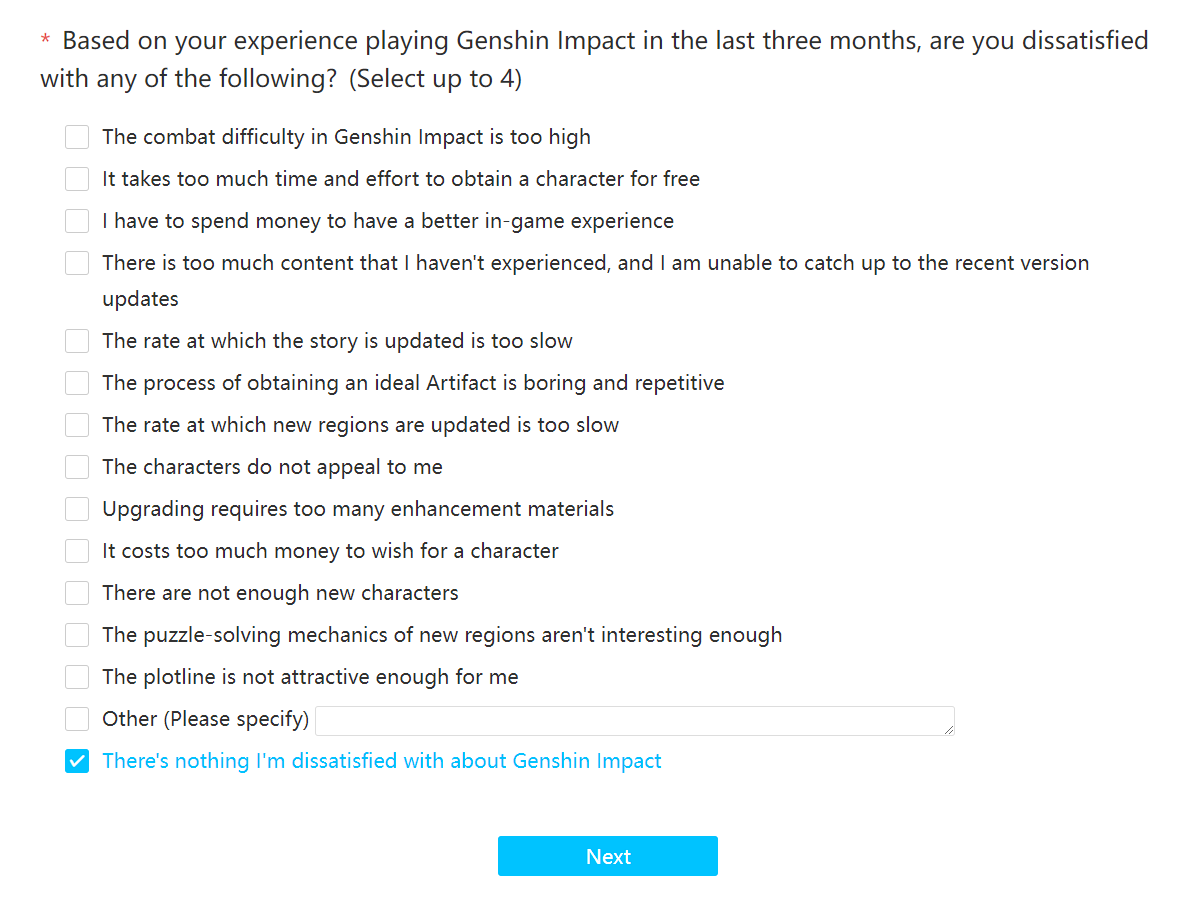Tick 'too much time to obtain character' box
The width and height of the screenshot is (1196, 915).
(77, 179)
